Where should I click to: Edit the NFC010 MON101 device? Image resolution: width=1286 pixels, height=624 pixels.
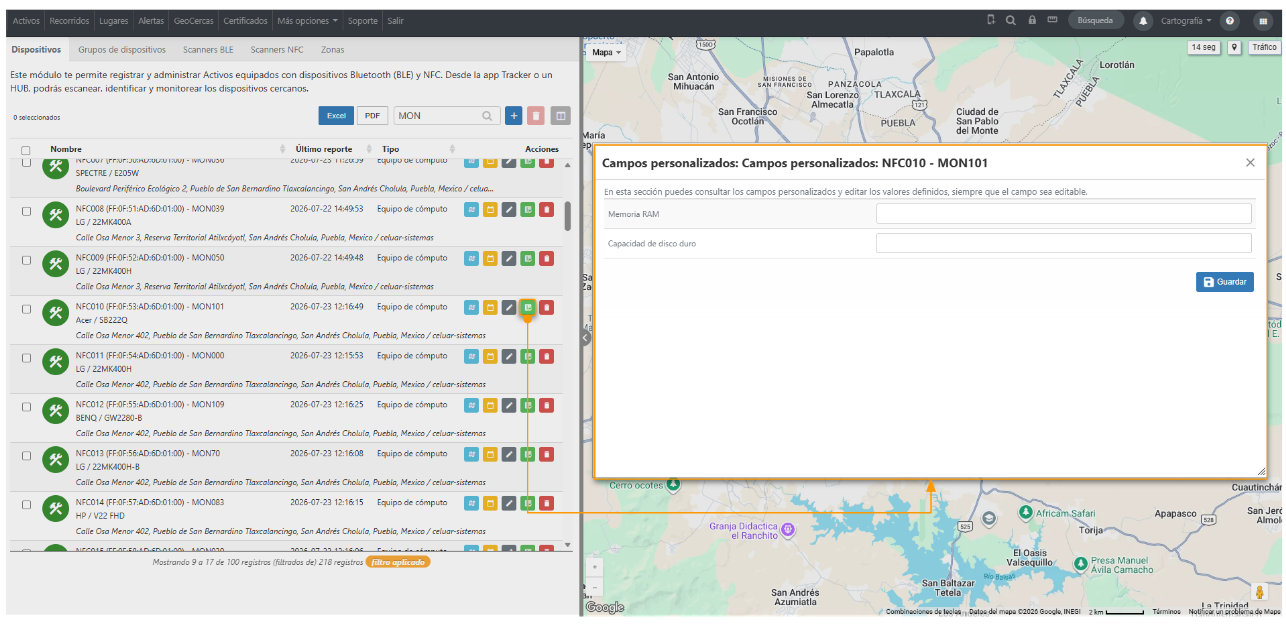click(x=509, y=307)
